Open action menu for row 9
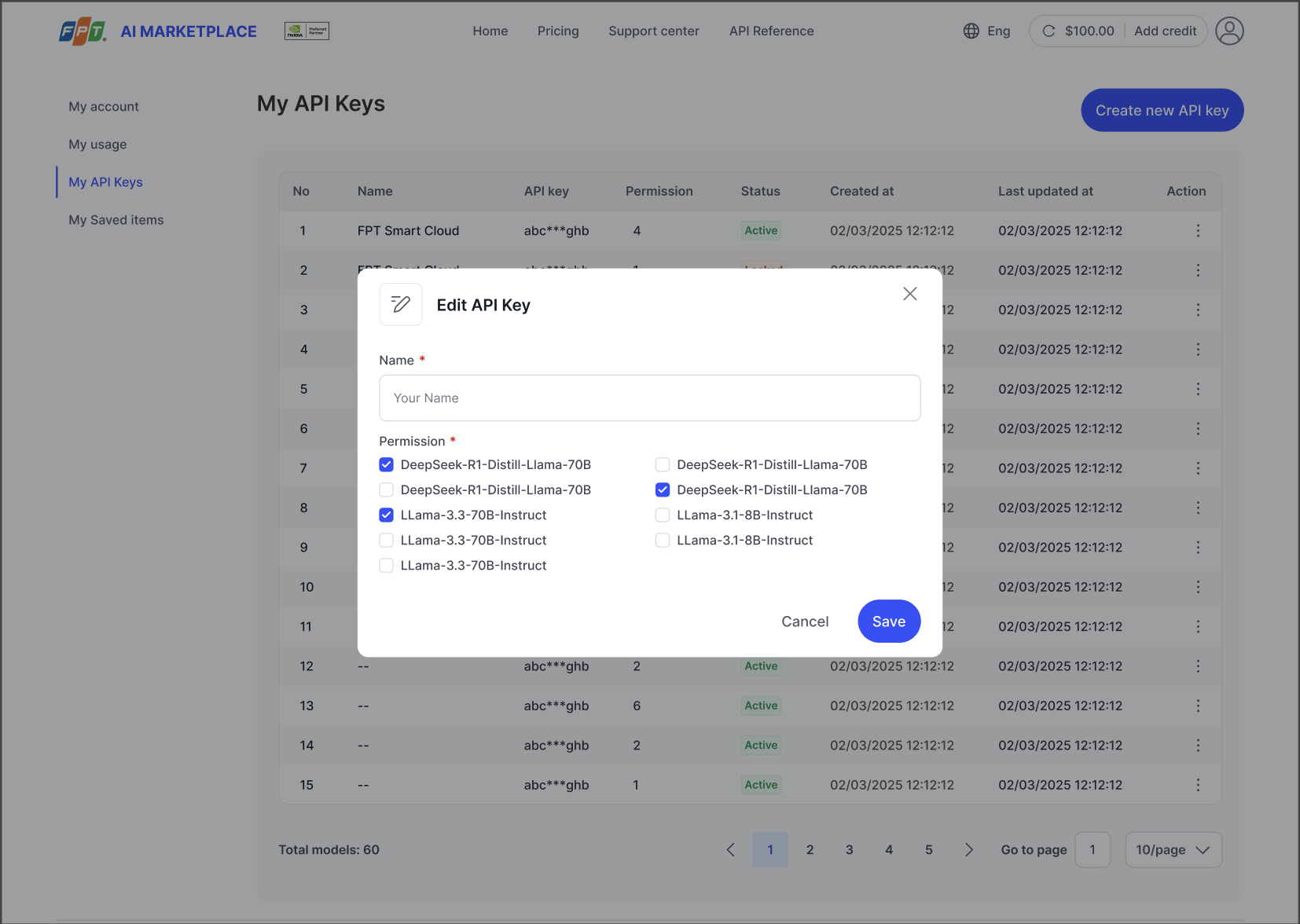This screenshot has height=924, width=1300. point(1198,548)
